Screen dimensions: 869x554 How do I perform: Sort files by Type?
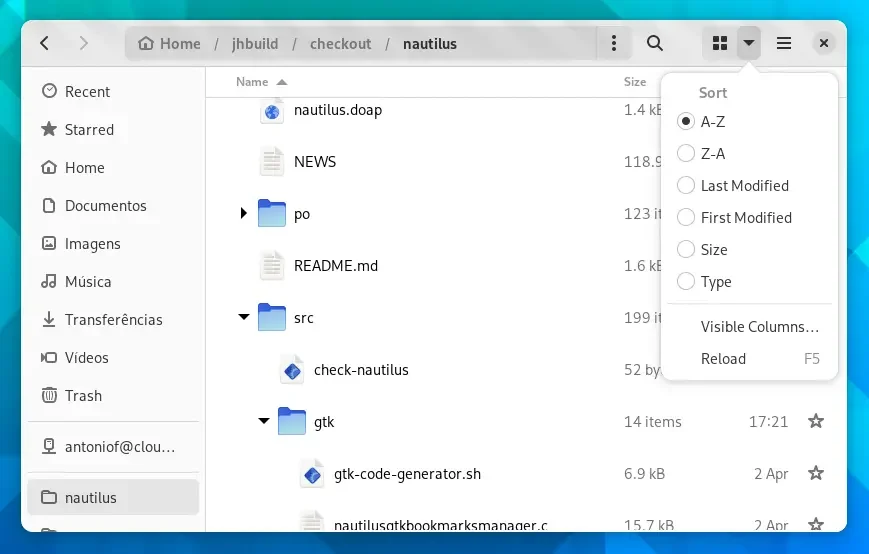750,282
